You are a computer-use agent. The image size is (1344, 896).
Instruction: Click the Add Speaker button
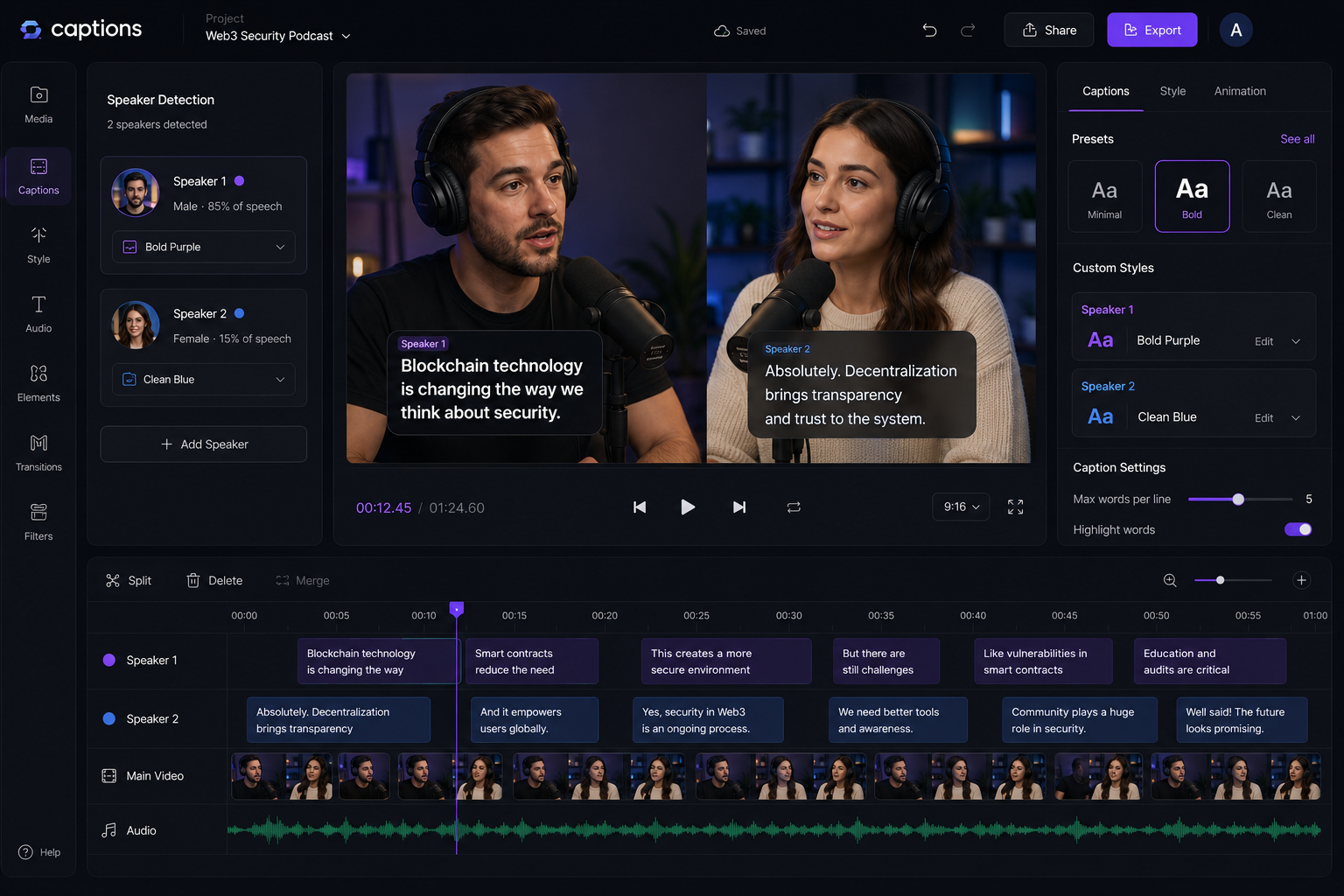click(203, 444)
